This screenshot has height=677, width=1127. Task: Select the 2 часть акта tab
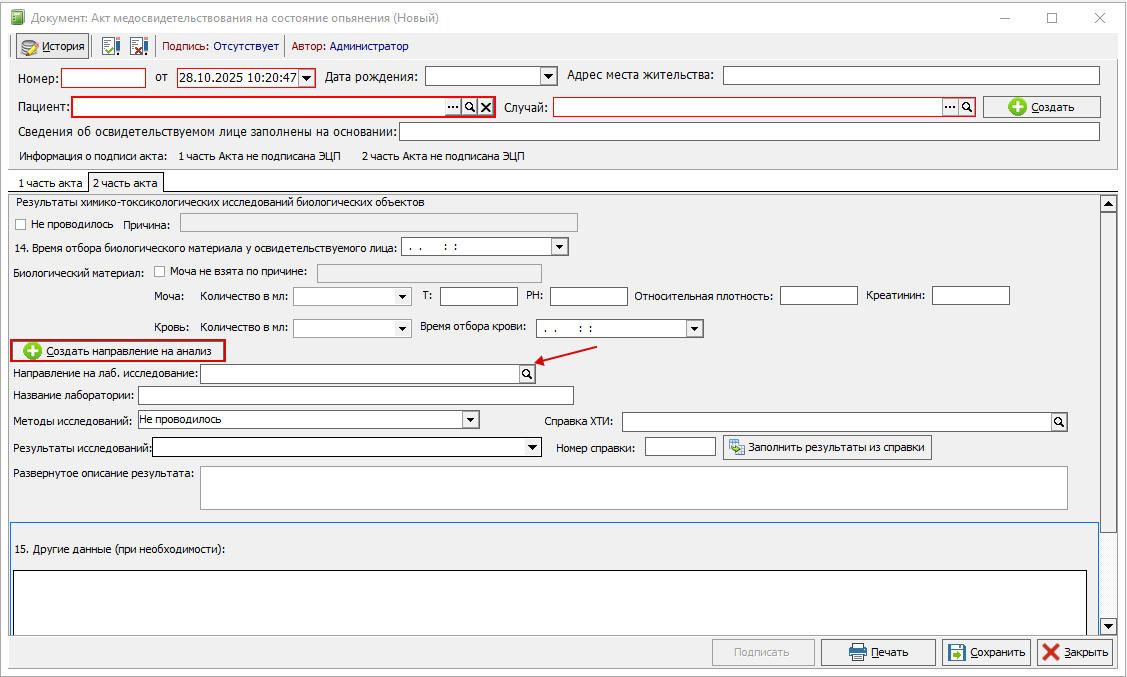(x=125, y=183)
